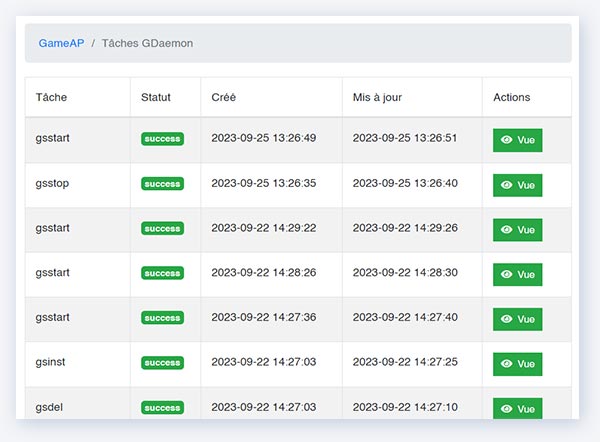The height and width of the screenshot is (442, 600).
Task: Click the success badge in gsdel row
Action: [162, 408]
